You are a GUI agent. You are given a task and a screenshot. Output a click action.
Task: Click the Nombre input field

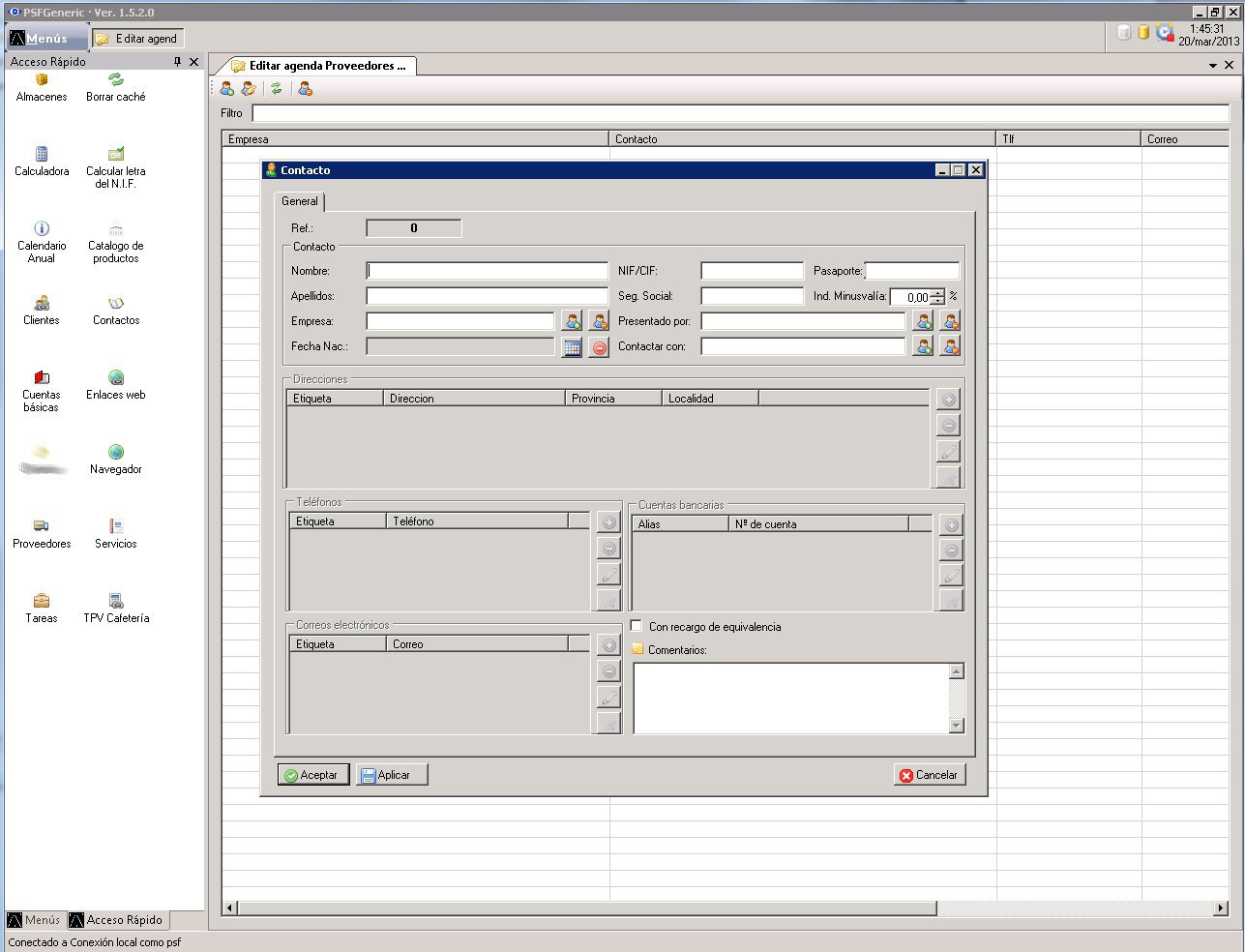pyautogui.click(x=488, y=271)
